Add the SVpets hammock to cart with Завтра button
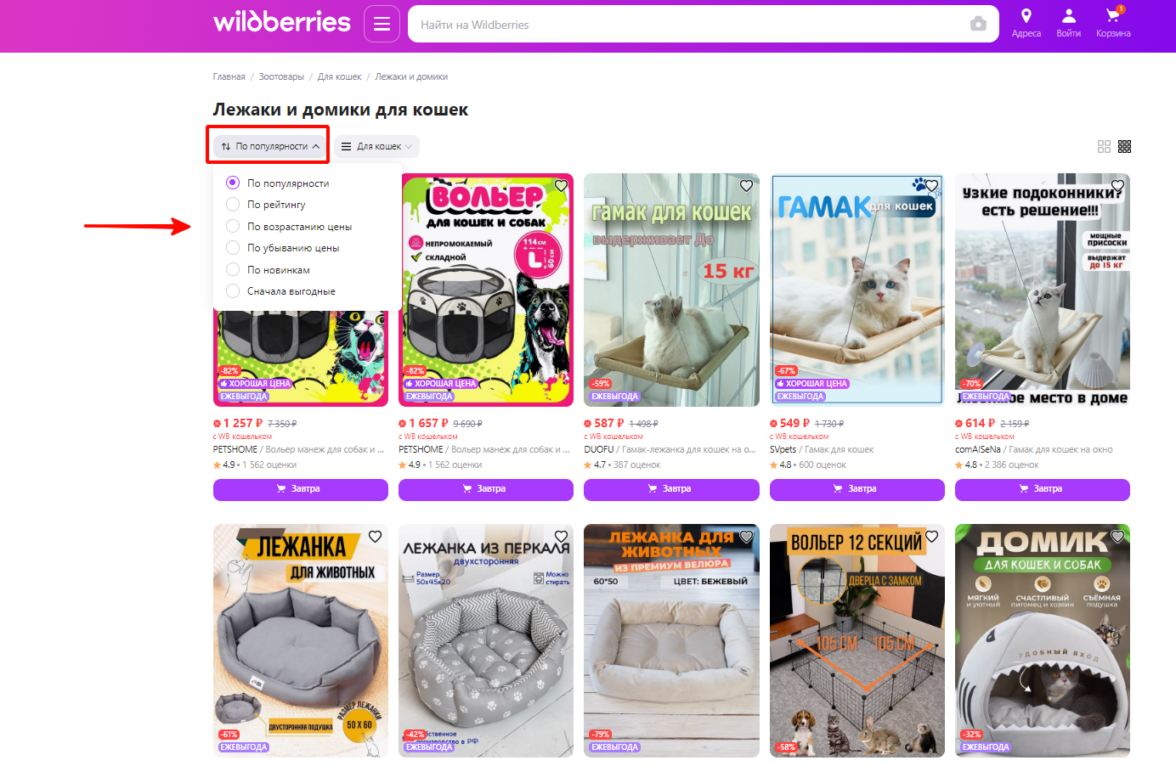This screenshot has height=766, width=1176. [856, 489]
